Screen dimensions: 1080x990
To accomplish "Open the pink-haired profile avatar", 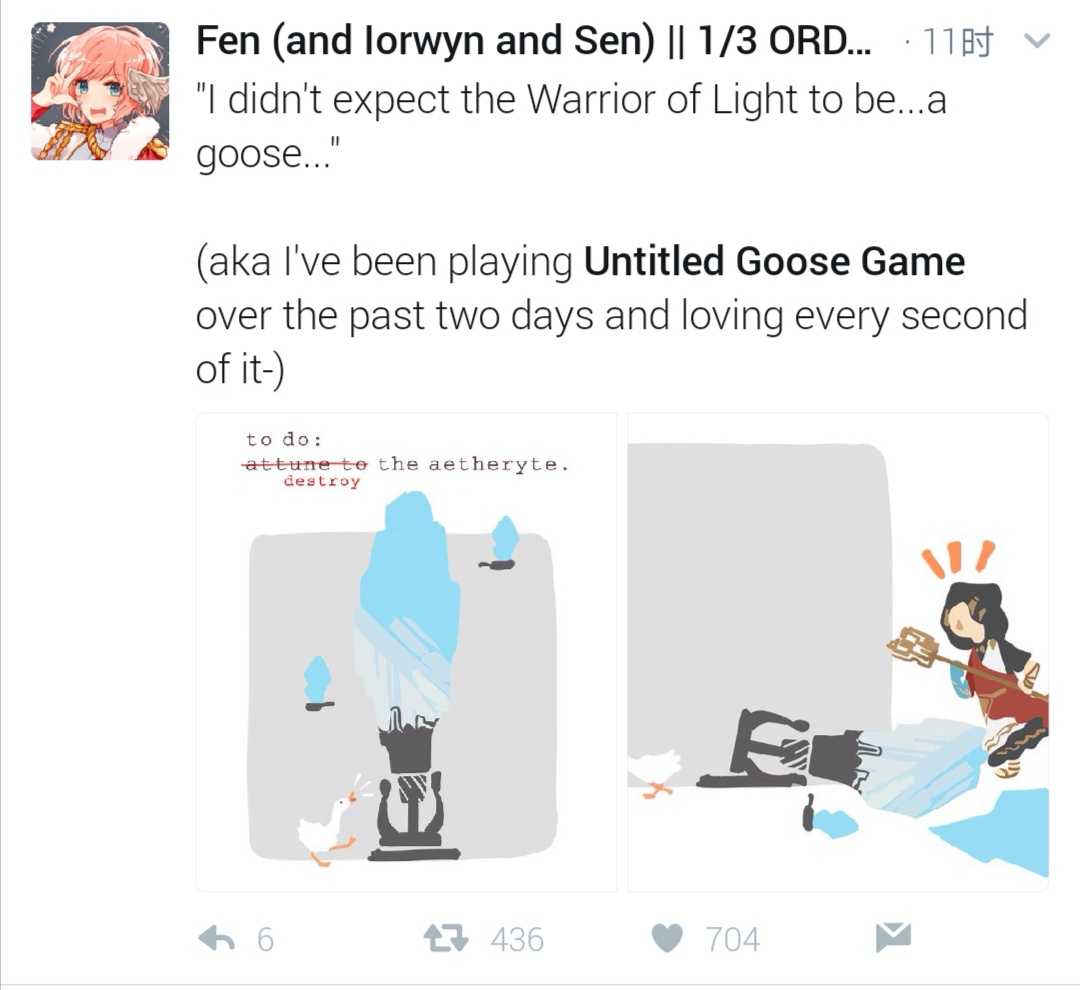I will pos(100,91).
